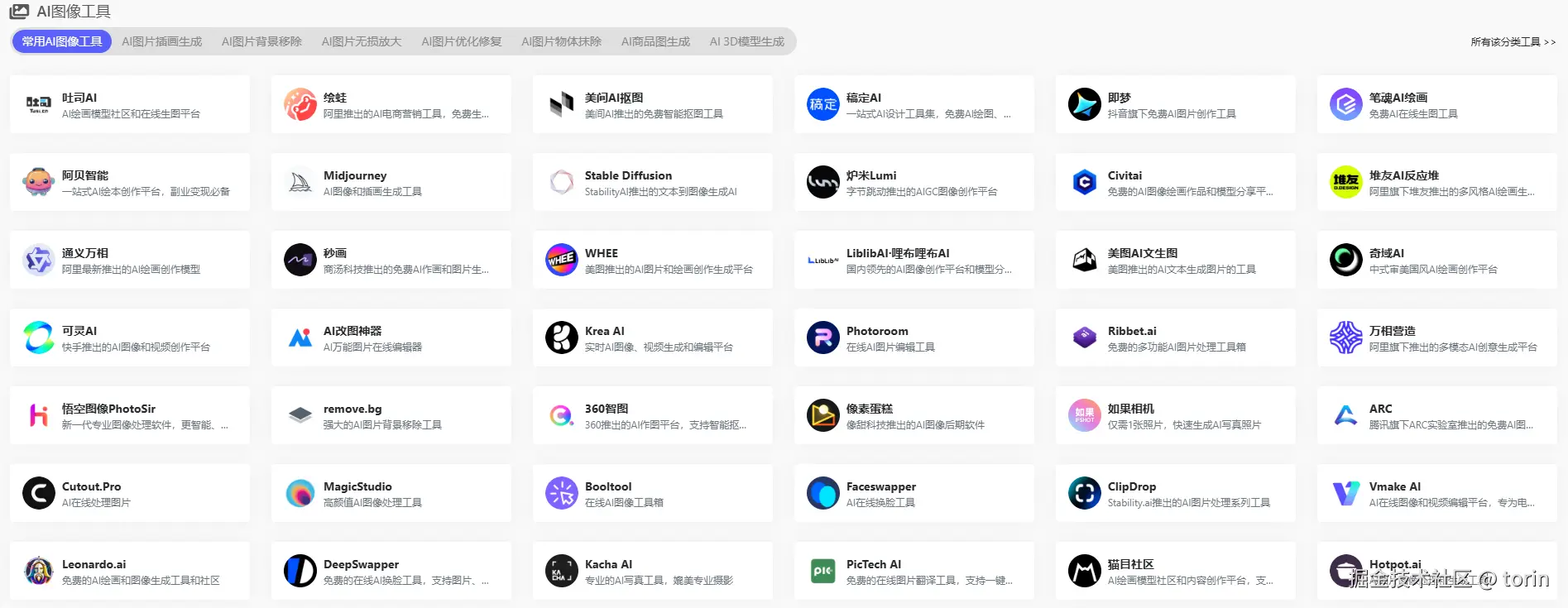Click the green PicTech AI icon
The width and height of the screenshot is (1568, 608).
click(x=823, y=571)
